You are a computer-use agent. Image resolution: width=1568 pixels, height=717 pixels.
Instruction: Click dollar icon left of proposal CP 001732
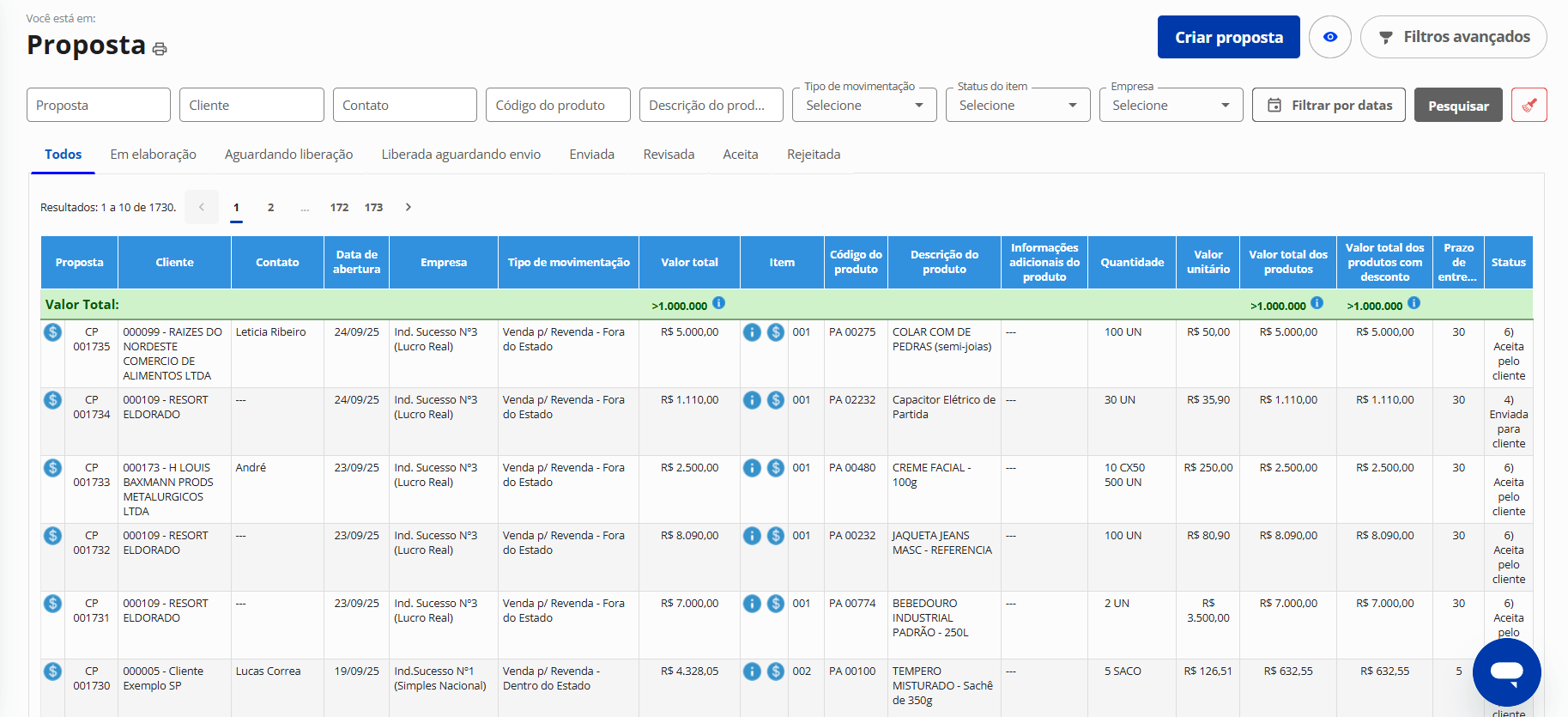[52, 536]
